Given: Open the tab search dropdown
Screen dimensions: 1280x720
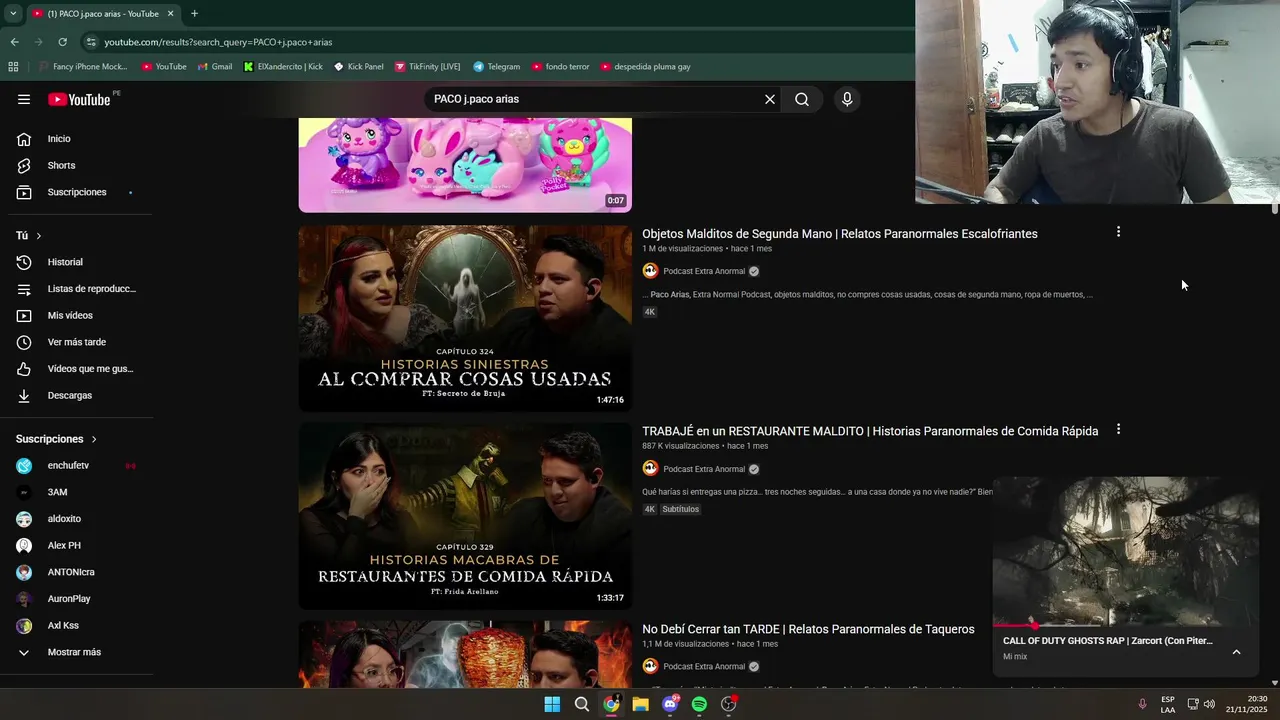Looking at the screenshot, I should coord(13,14).
